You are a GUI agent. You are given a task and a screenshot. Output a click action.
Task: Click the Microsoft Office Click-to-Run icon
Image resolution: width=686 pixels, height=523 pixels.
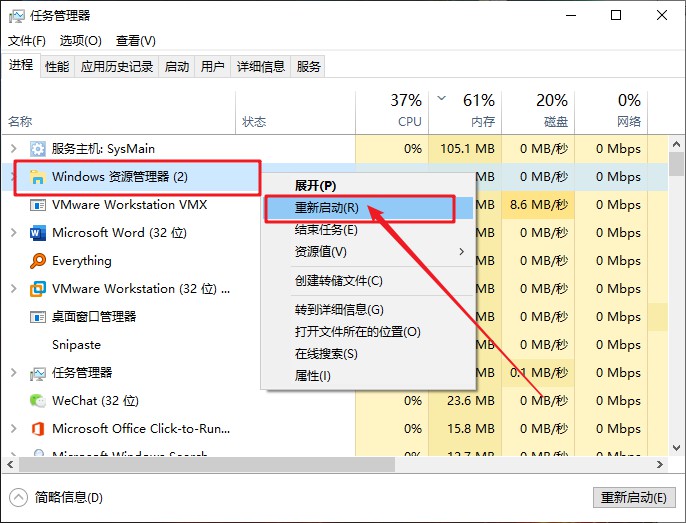coord(37,429)
